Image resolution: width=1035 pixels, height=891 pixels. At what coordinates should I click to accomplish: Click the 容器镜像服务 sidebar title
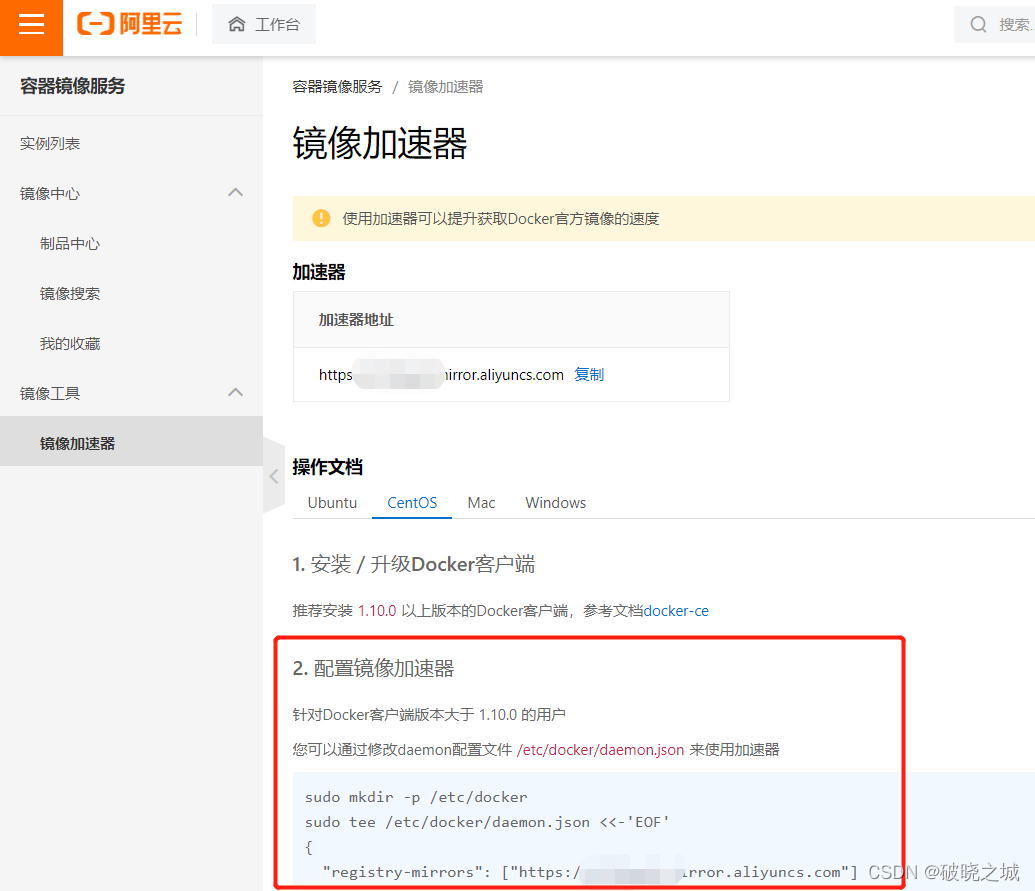73,86
